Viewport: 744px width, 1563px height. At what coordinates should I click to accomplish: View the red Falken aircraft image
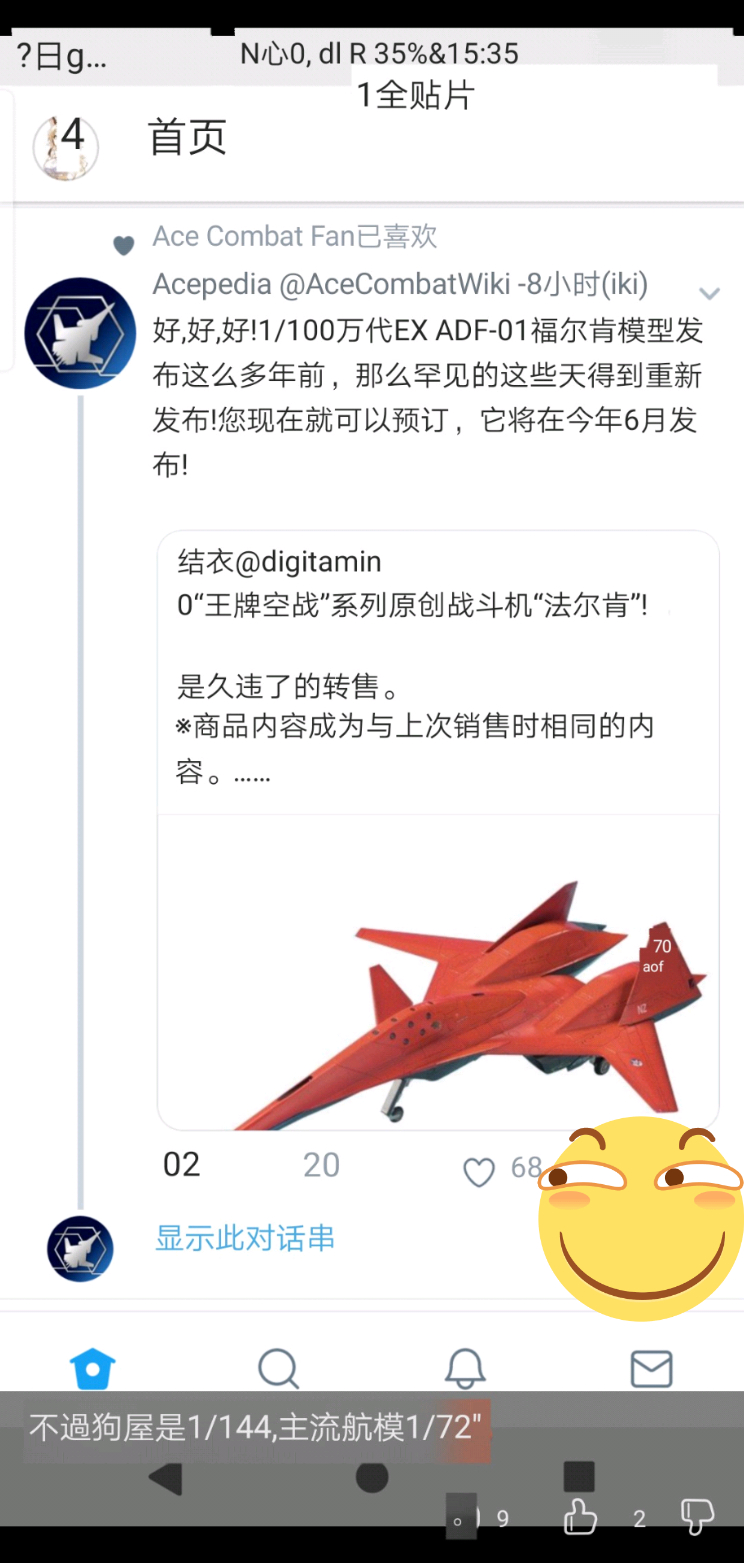pyautogui.click(x=438, y=973)
